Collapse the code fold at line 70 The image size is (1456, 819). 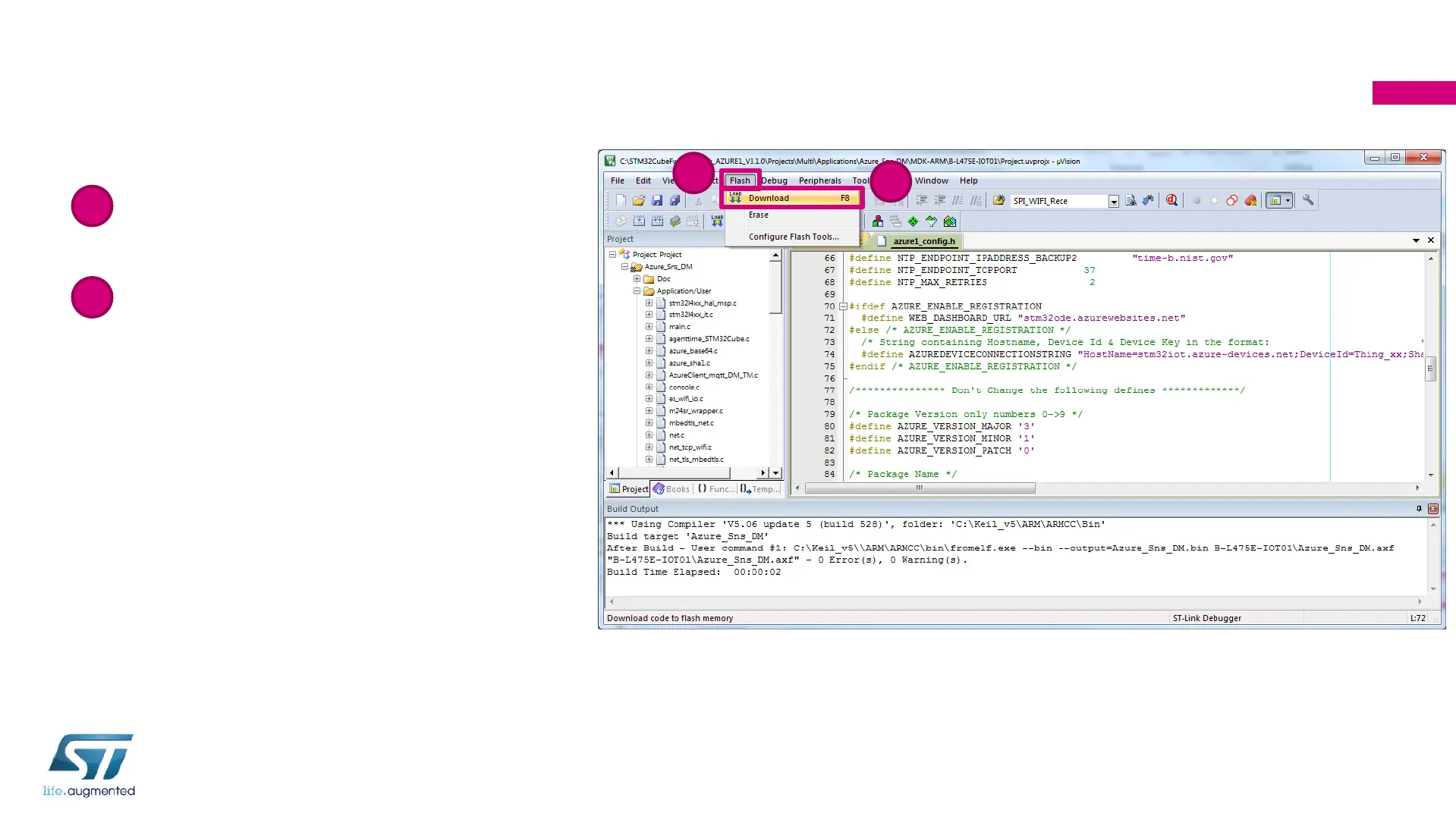(x=843, y=306)
